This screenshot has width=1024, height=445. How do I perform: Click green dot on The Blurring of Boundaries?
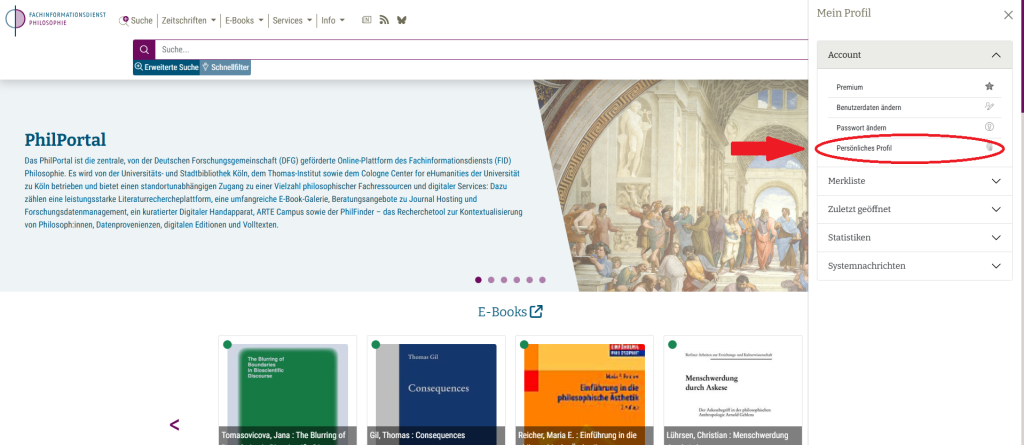coord(227,344)
